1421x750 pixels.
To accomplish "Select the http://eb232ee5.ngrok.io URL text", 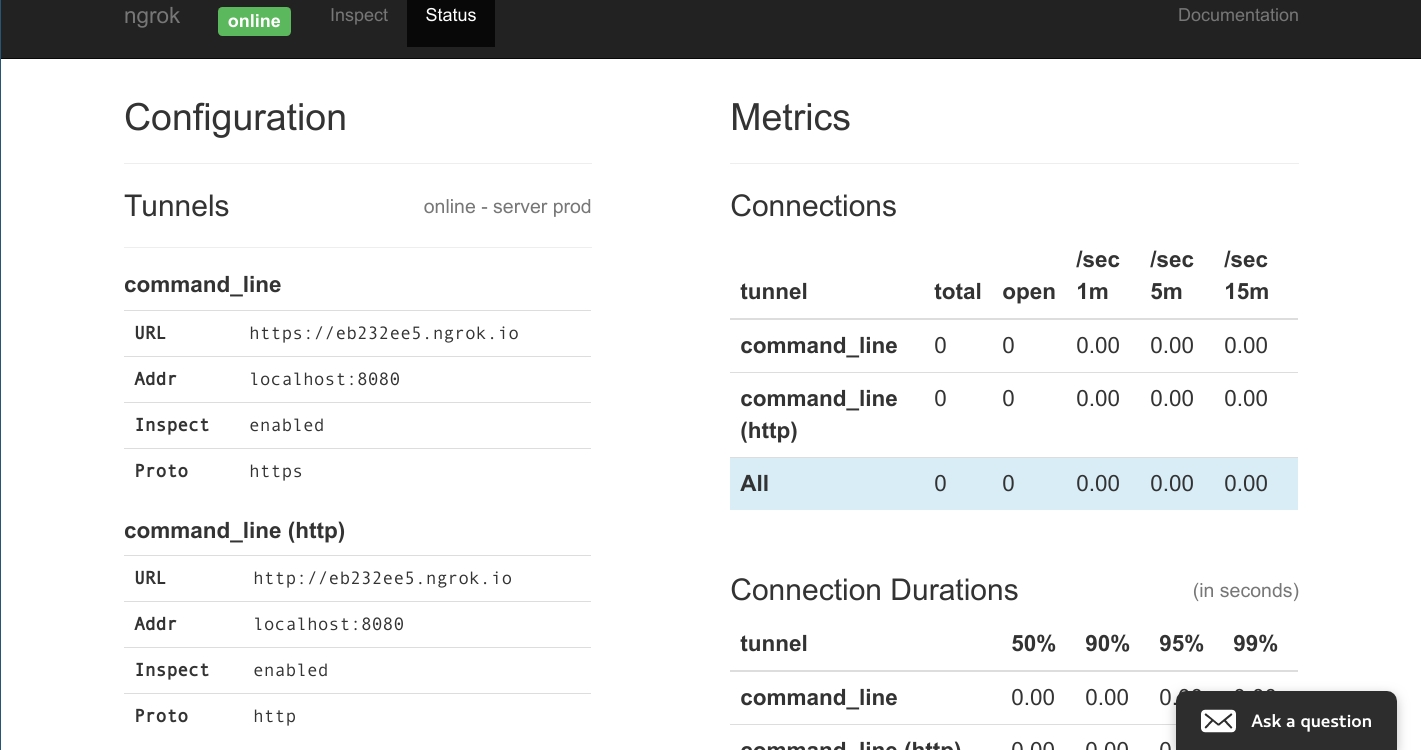I will tap(383, 578).
